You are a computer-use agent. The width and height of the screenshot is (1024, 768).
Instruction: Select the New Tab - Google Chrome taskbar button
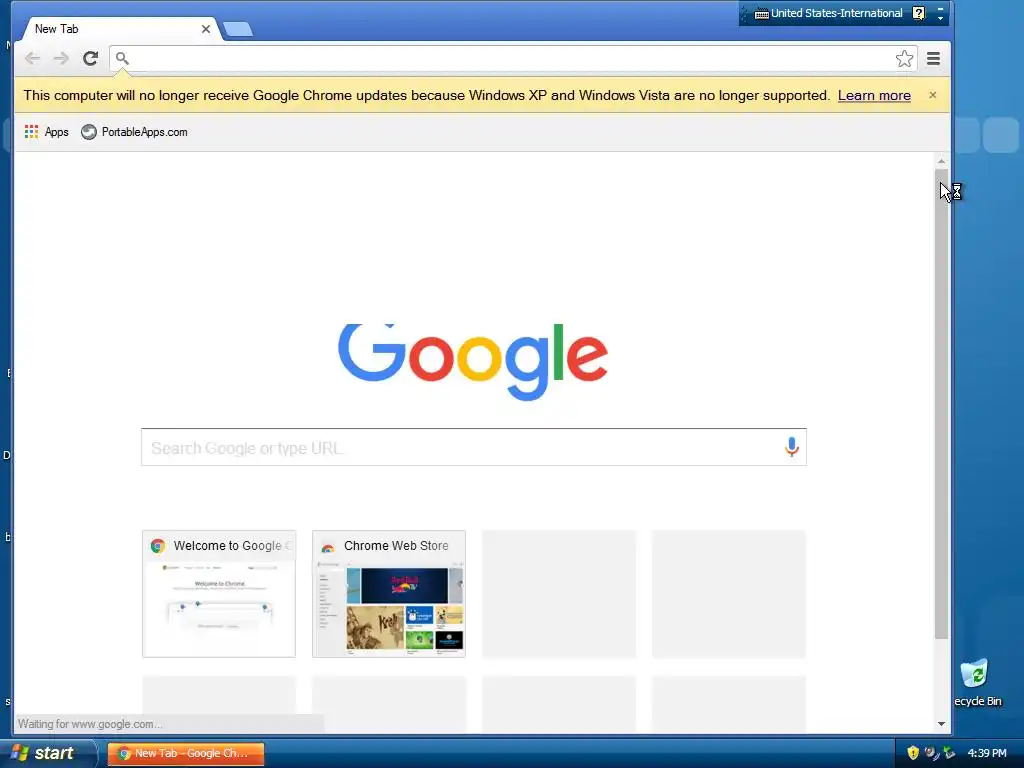tap(185, 753)
